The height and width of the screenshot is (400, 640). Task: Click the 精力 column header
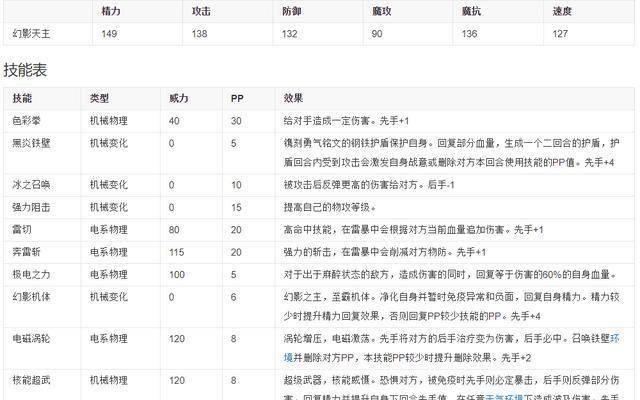pyautogui.click(x=111, y=11)
